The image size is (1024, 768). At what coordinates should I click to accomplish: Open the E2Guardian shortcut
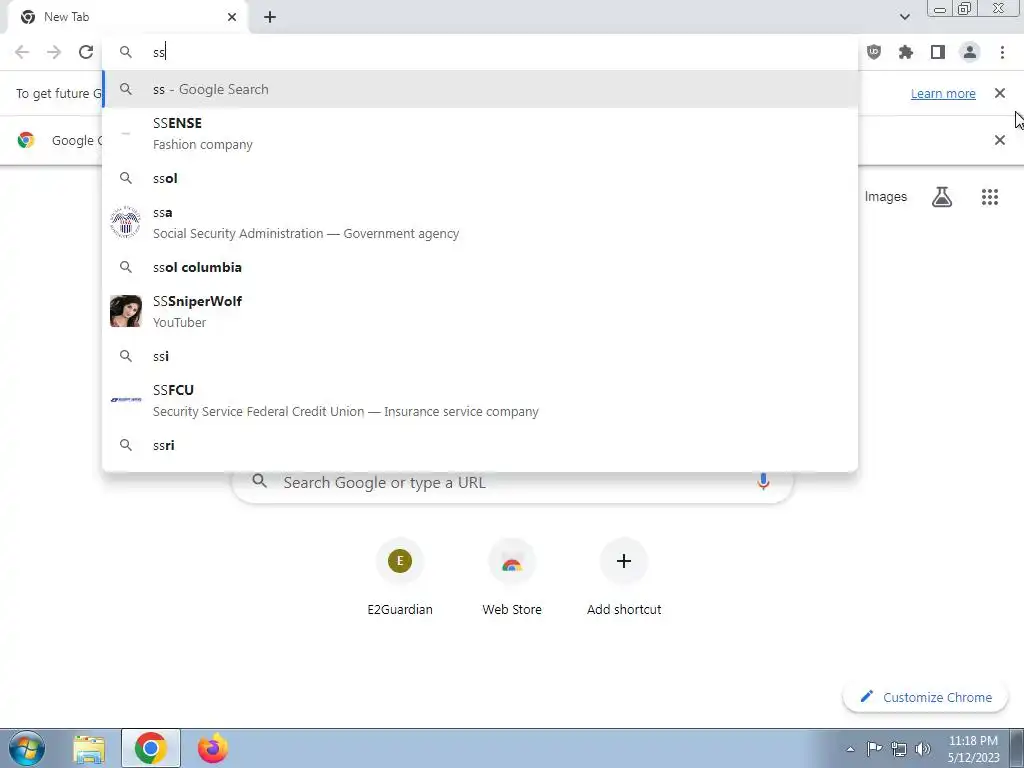click(400, 577)
